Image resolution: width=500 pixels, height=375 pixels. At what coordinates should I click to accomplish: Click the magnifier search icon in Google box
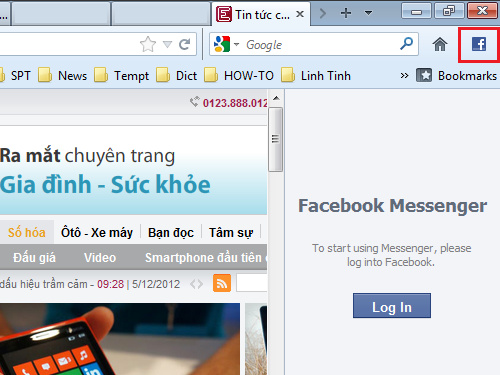pyautogui.click(x=406, y=44)
